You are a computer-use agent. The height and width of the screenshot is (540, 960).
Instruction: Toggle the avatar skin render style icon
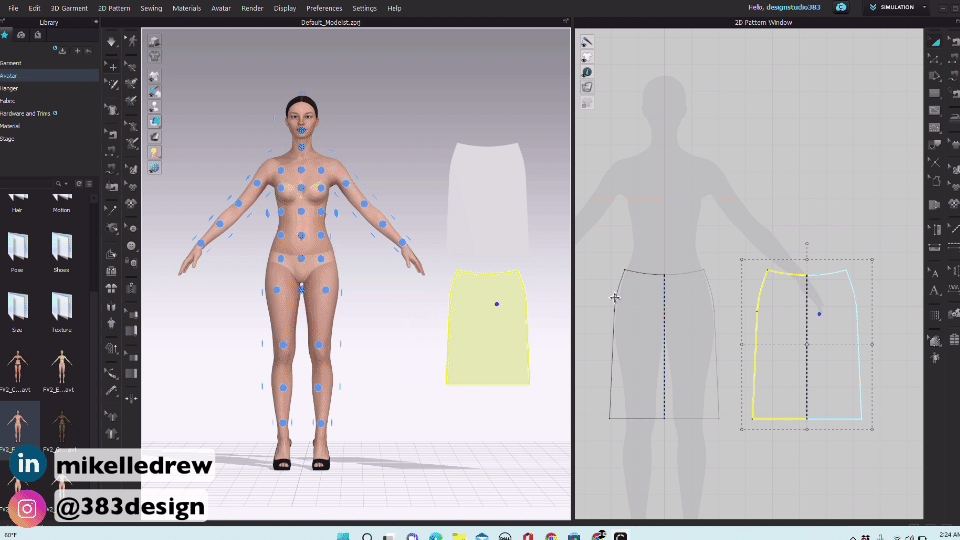tap(154, 152)
